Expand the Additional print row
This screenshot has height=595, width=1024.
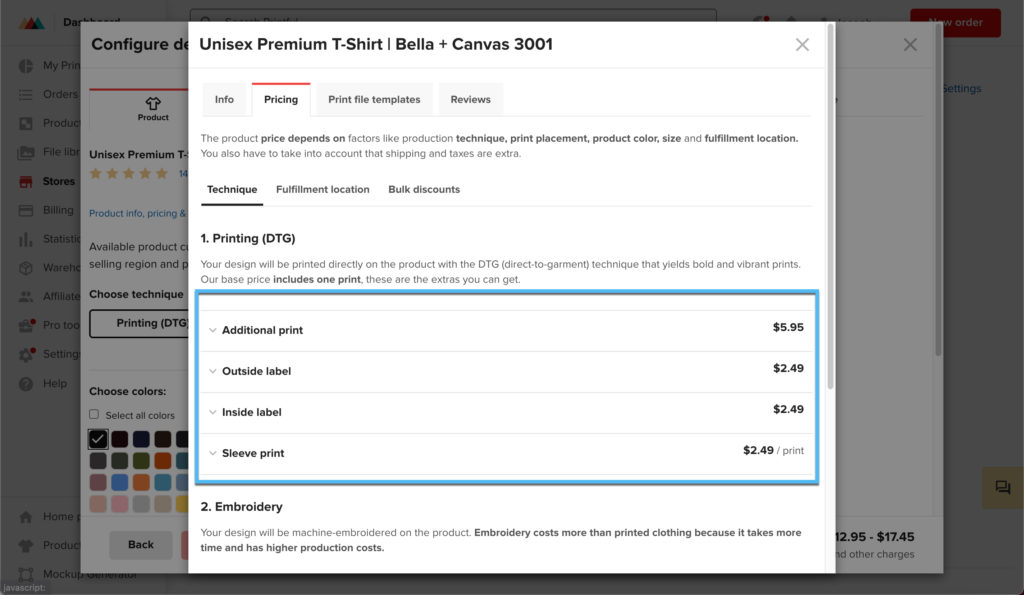coord(507,330)
